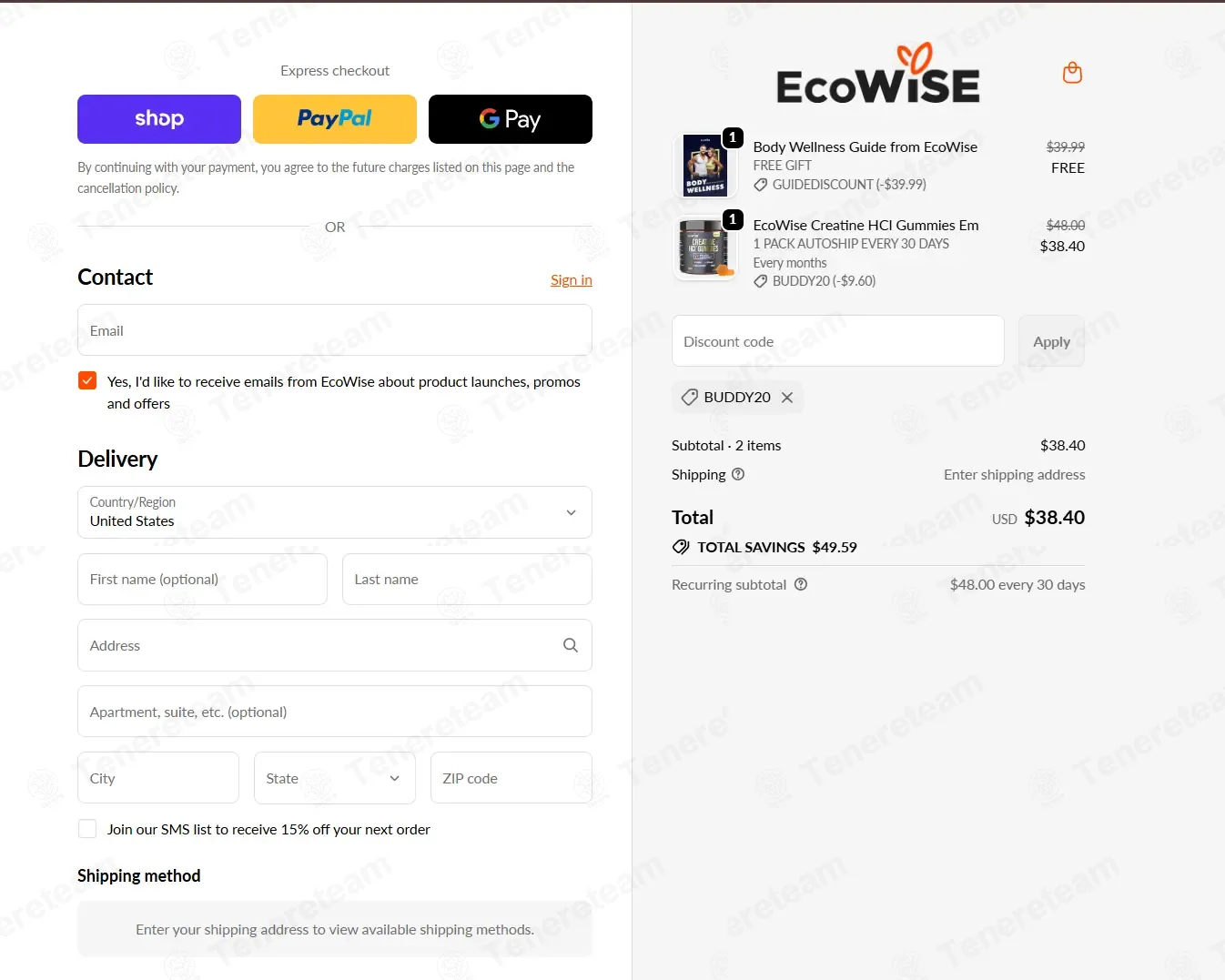This screenshot has width=1225, height=980.
Task: Uncheck the EcoWise email offers checkbox
Action: [x=87, y=380]
